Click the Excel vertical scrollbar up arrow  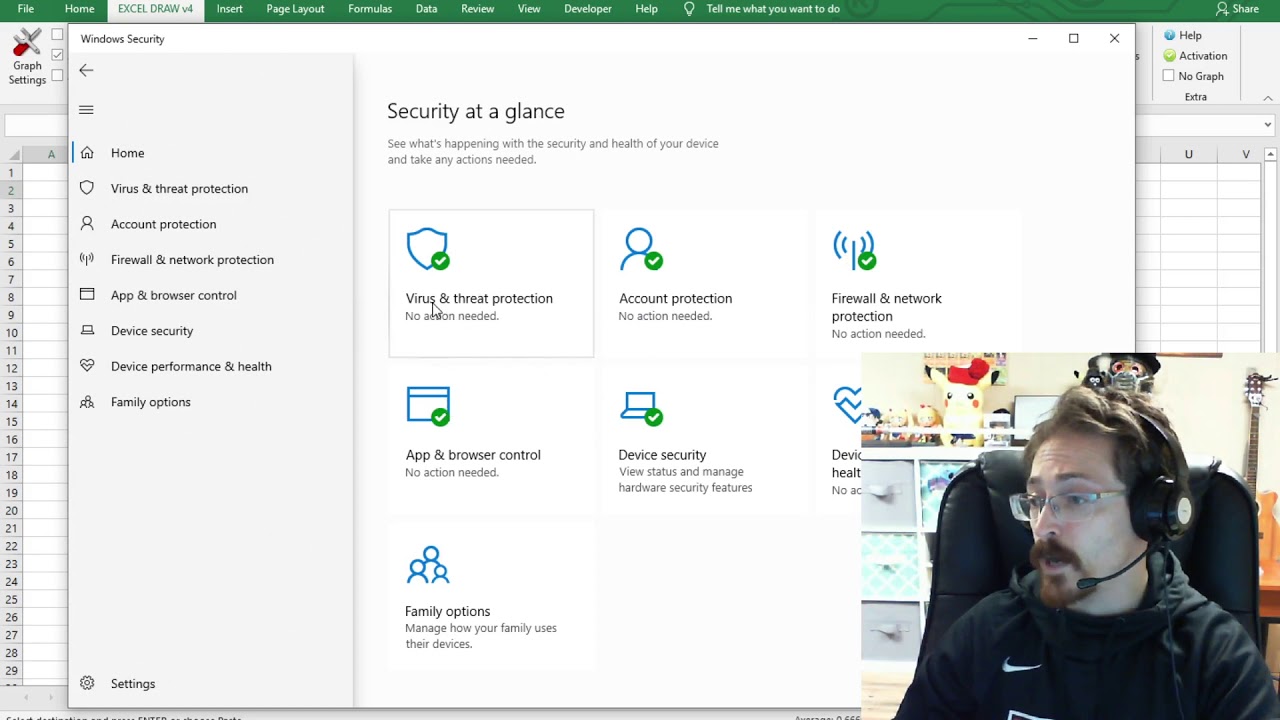click(1271, 154)
